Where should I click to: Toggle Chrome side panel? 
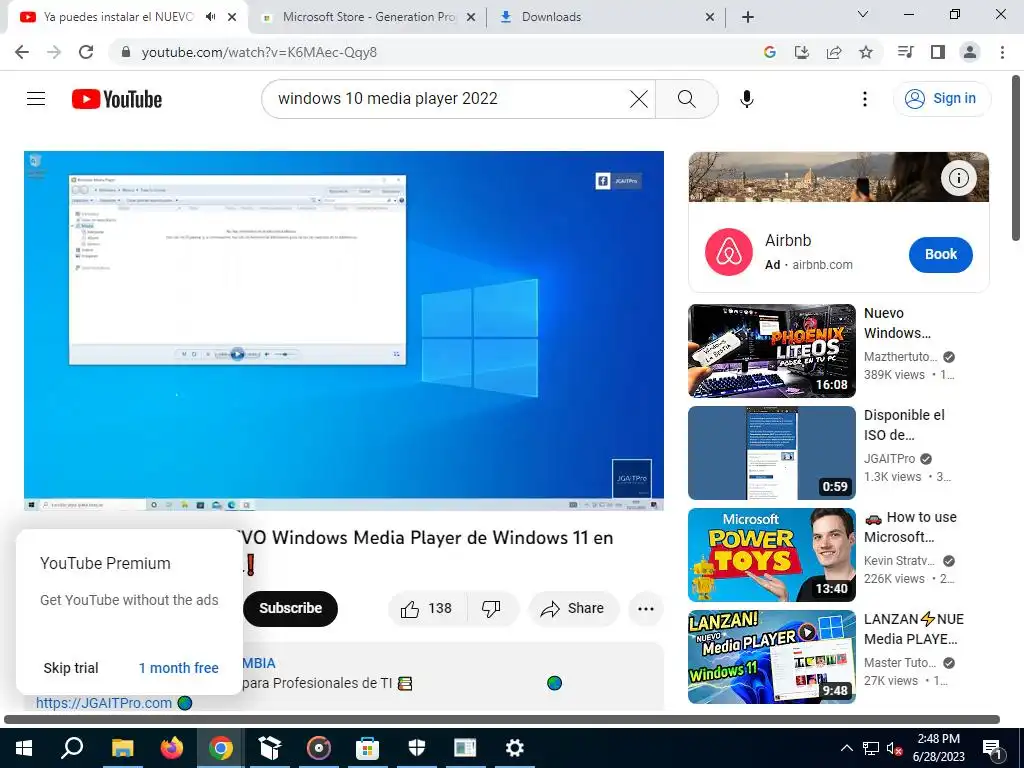click(938, 52)
